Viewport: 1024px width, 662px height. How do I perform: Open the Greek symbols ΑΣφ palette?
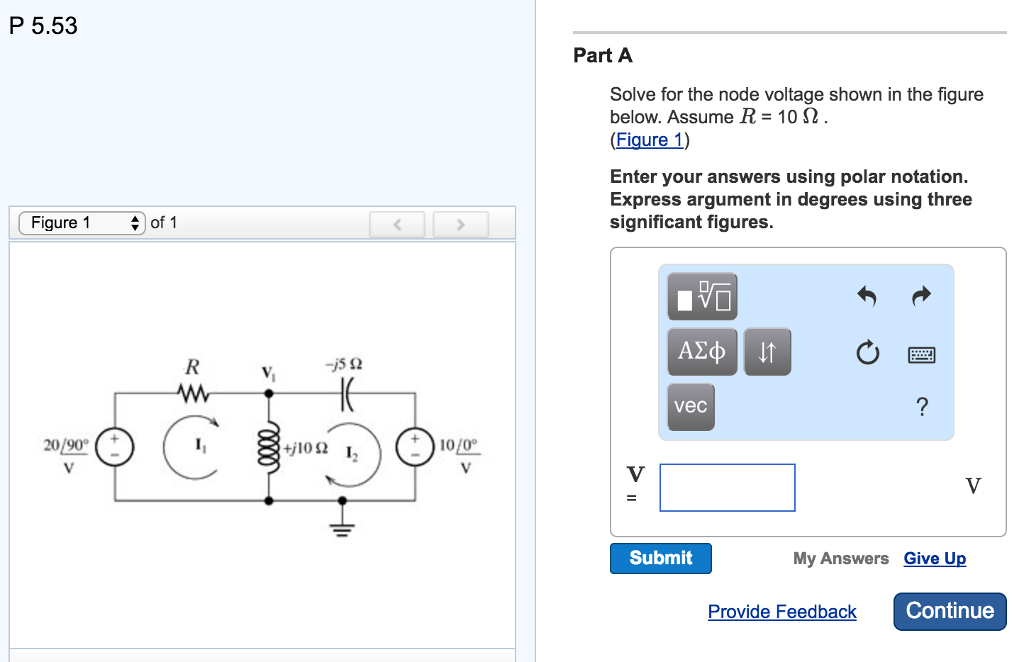pos(701,351)
